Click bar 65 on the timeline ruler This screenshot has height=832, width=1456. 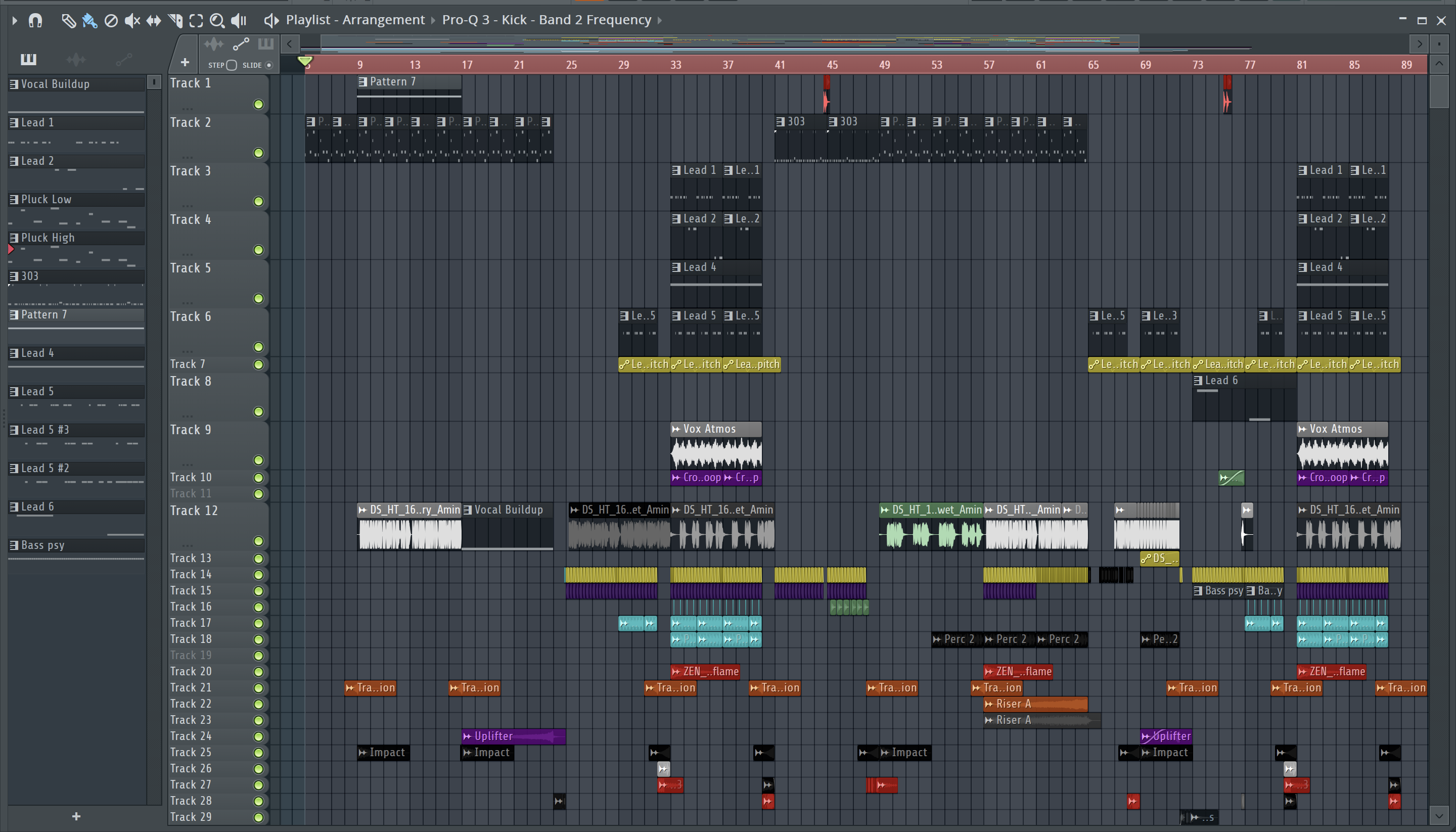pos(1093,65)
